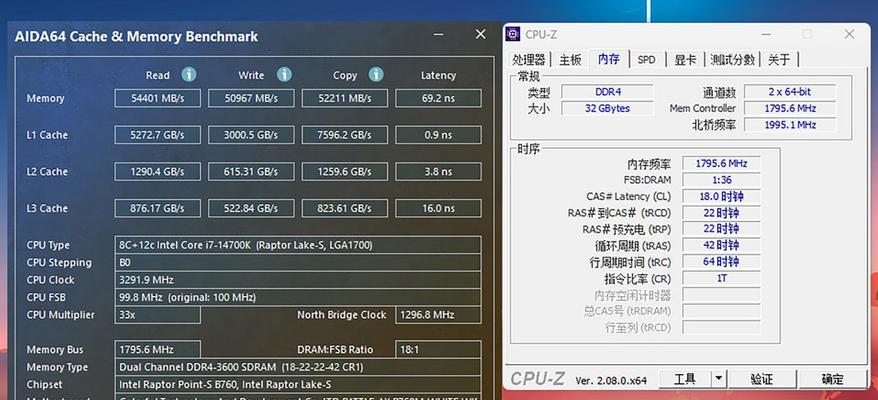
Task: Click the 确定 button in CPU-Z
Action: tap(833, 379)
